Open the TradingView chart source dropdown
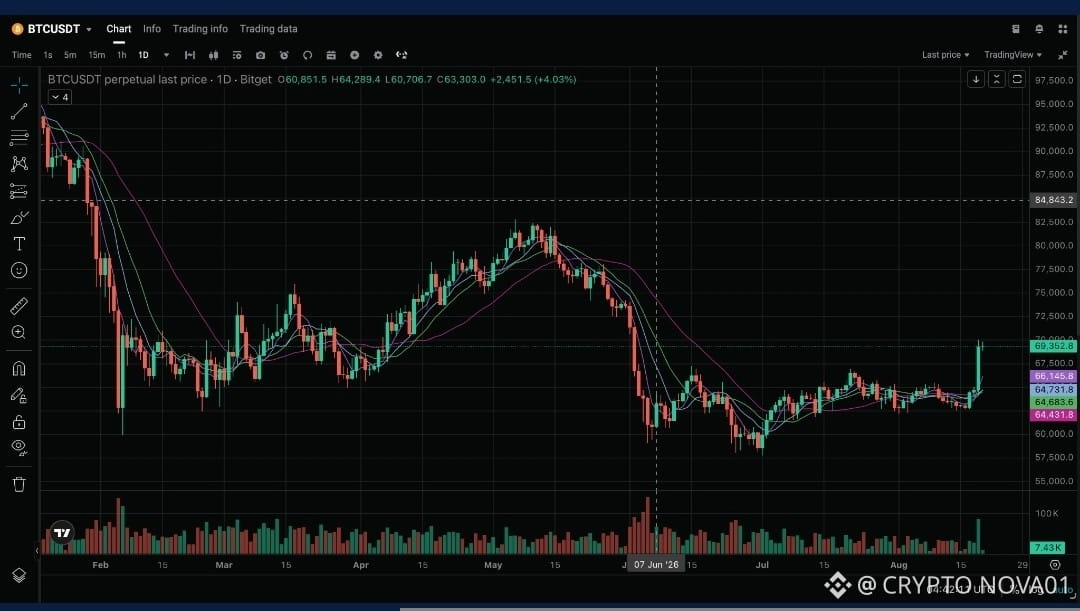Screen dimensions: 1080x611 (1012, 55)
